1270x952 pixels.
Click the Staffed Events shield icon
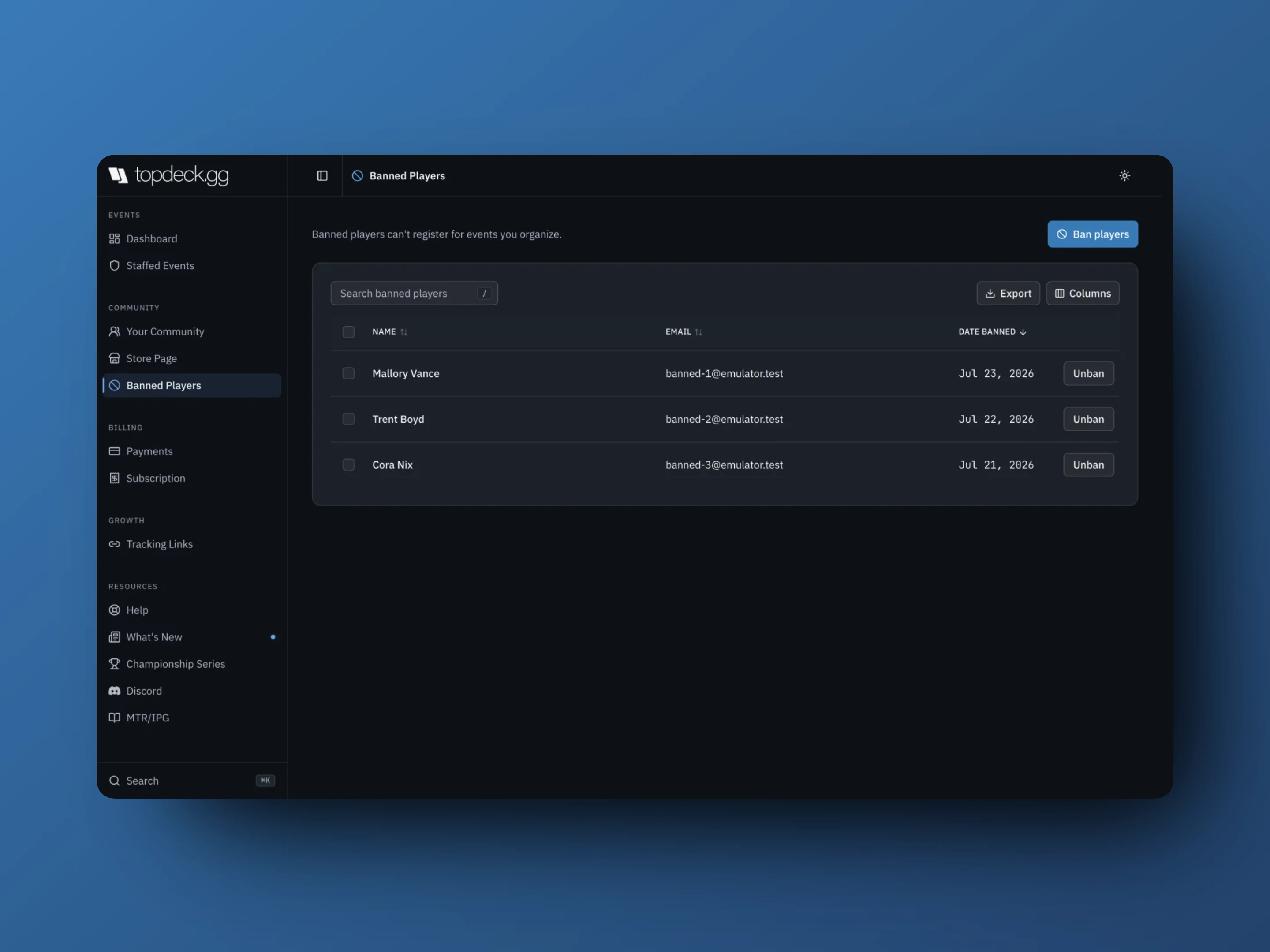click(x=114, y=265)
